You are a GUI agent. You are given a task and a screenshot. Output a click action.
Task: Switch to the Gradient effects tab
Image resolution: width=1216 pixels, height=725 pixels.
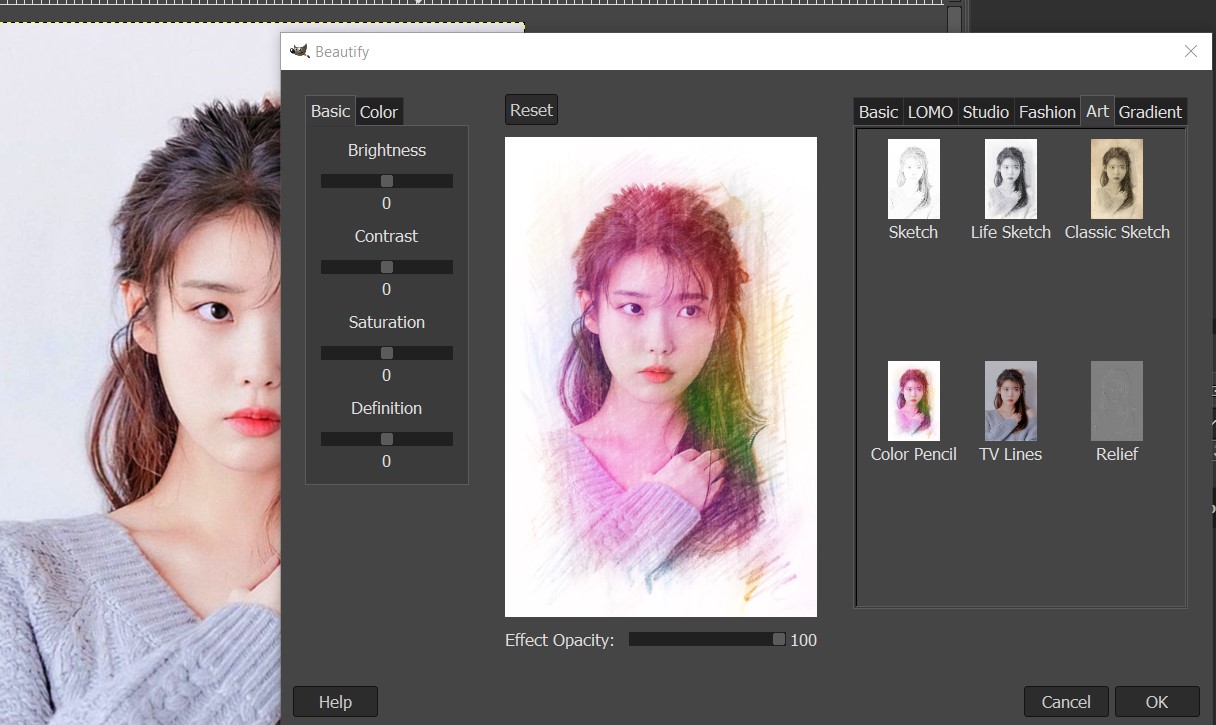1150,112
